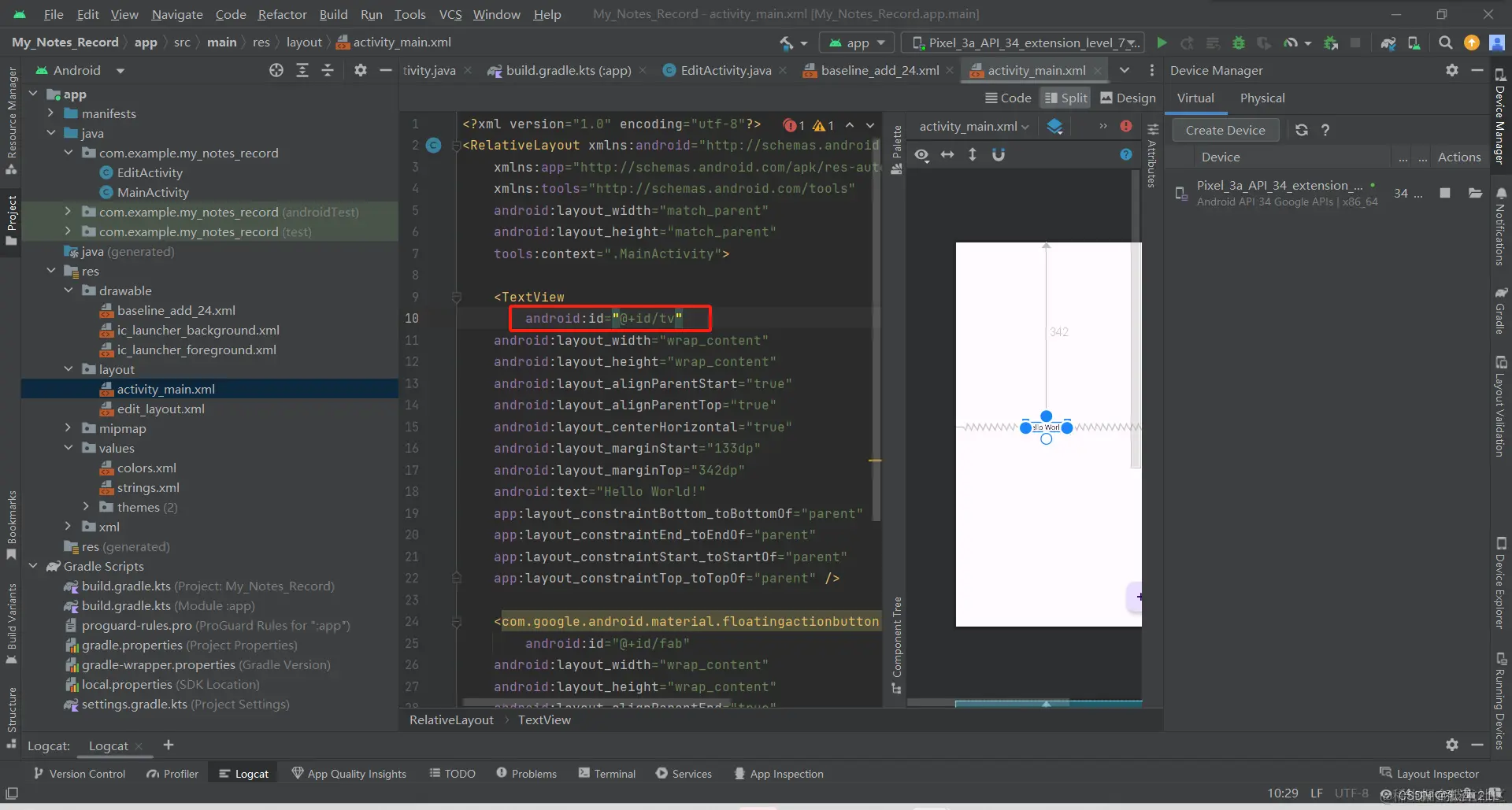This screenshot has width=1512, height=810.
Task: Expand the mipmap folder
Action: 69,428
